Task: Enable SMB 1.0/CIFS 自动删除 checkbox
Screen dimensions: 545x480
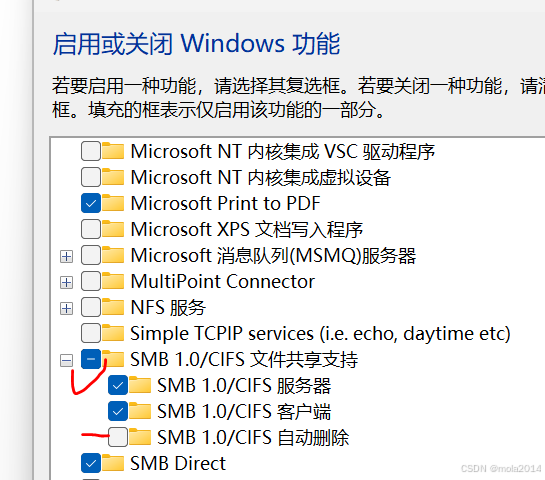Action: coord(118,437)
